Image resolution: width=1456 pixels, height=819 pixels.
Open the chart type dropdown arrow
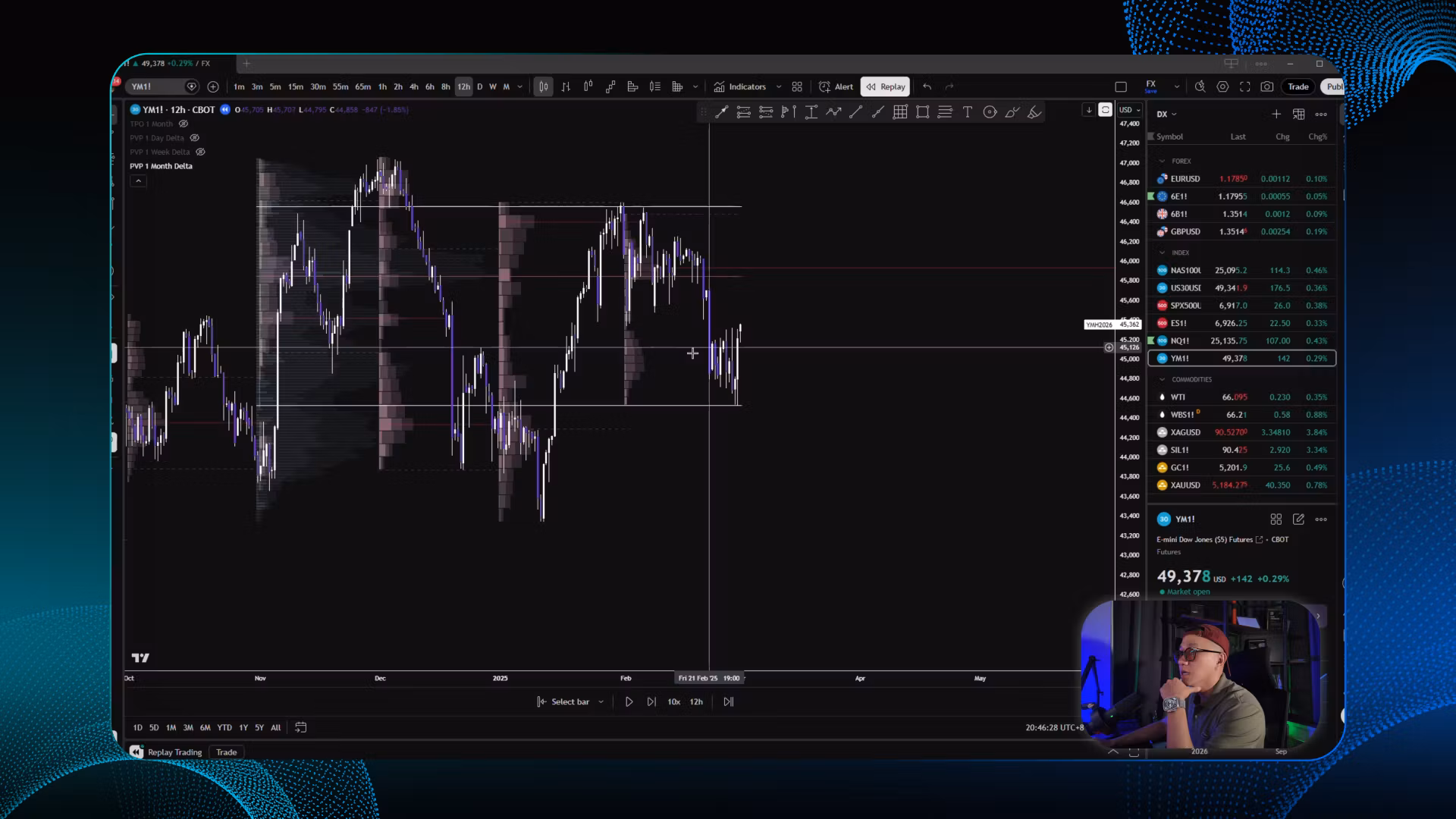point(695,86)
